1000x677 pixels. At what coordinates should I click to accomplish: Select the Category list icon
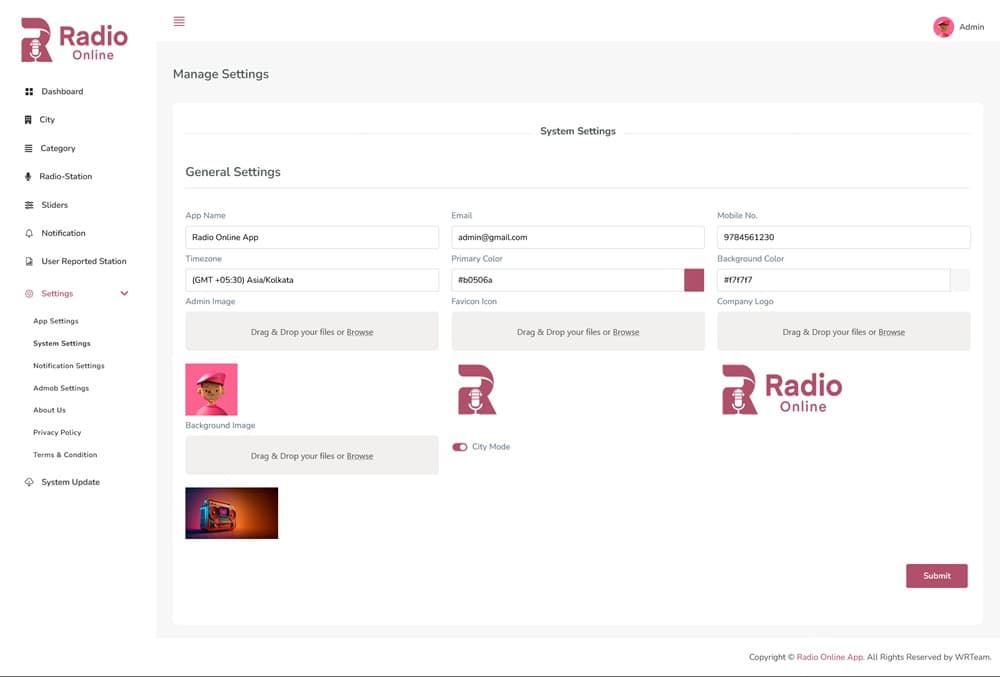(x=29, y=148)
